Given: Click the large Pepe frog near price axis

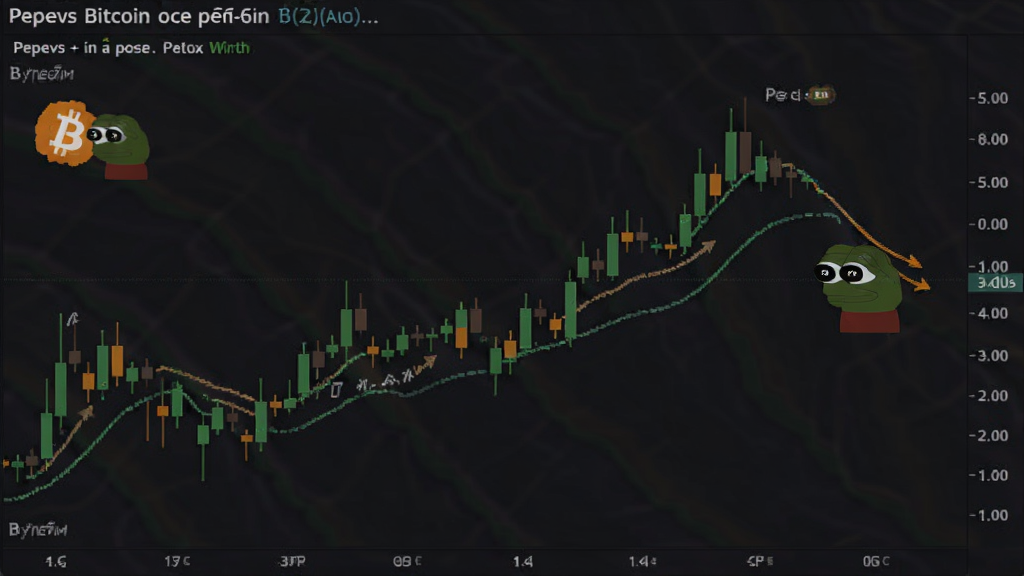Looking at the screenshot, I should [x=861, y=288].
